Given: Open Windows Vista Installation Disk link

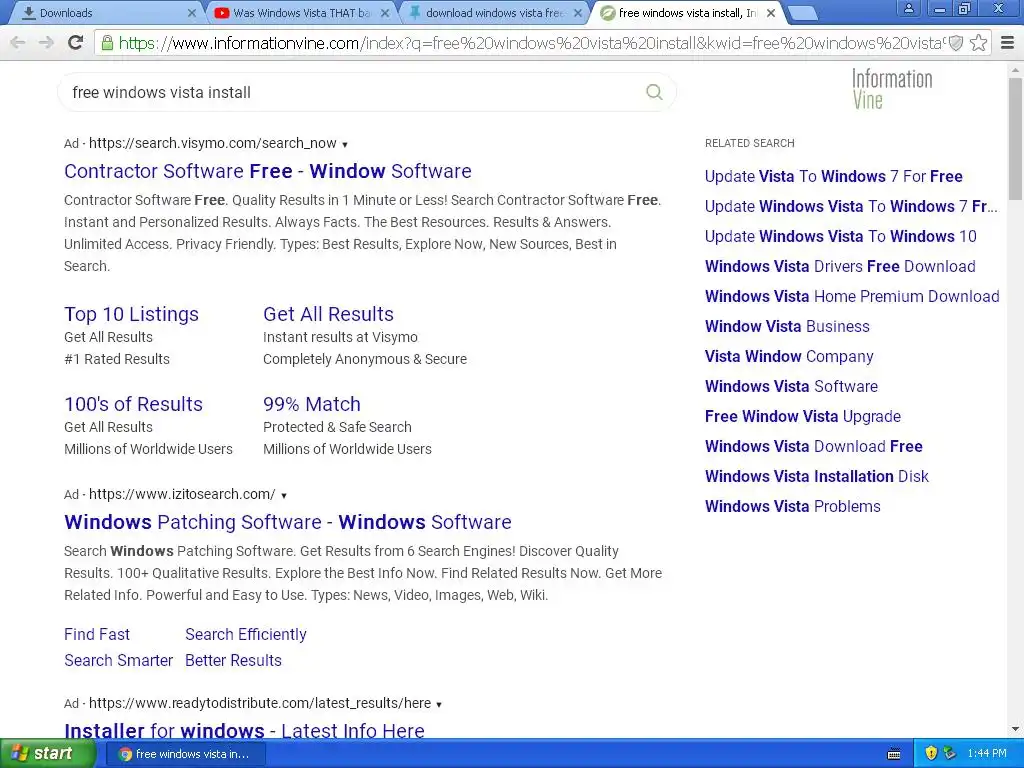Looking at the screenshot, I should pyautogui.click(x=816, y=477).
